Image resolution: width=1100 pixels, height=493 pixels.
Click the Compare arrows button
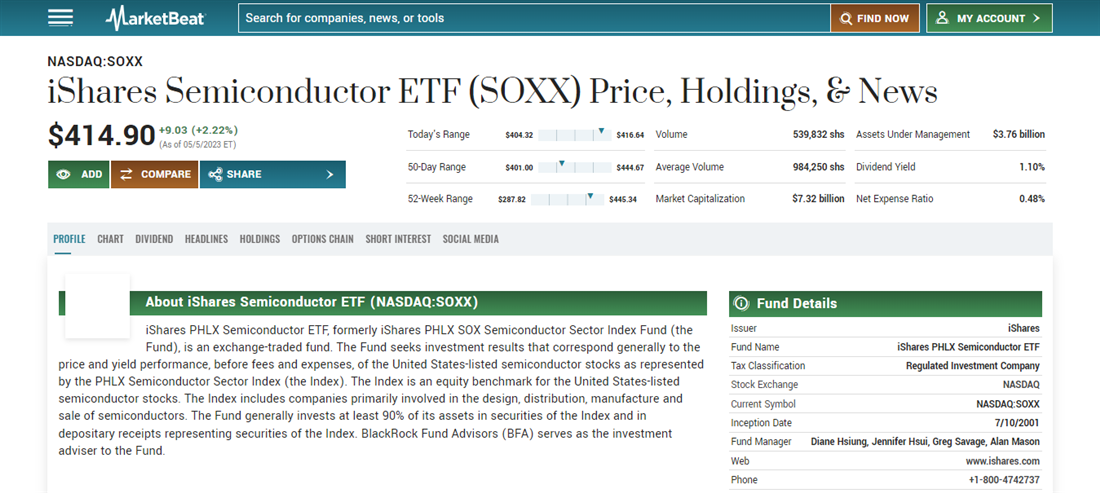tap(154, 174)
